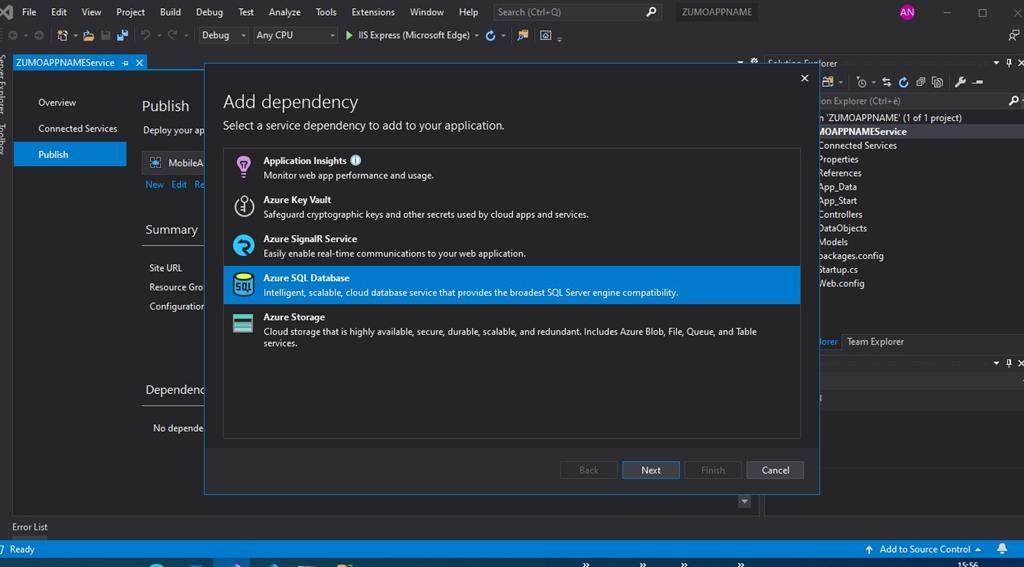Click the Refresh browser icon in the toolbar
The height and width of the screenshot is (567, 1024).
click(x=490, y=35)
